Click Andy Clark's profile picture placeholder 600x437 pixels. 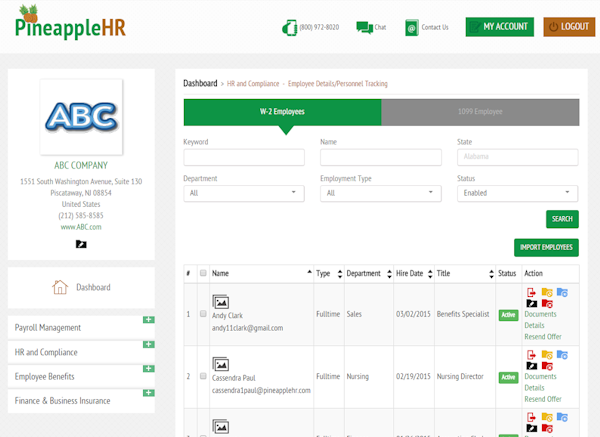pos(221,302)
